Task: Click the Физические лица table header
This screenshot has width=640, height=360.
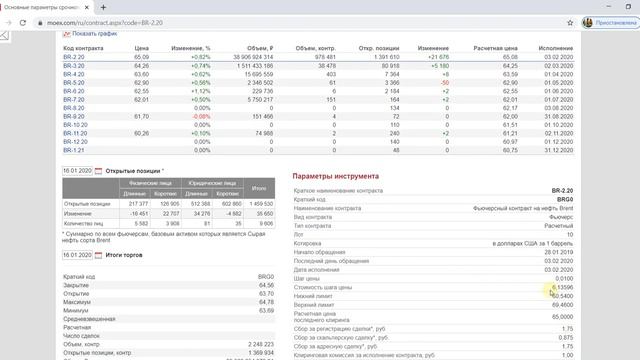Action: coord(150,183)
